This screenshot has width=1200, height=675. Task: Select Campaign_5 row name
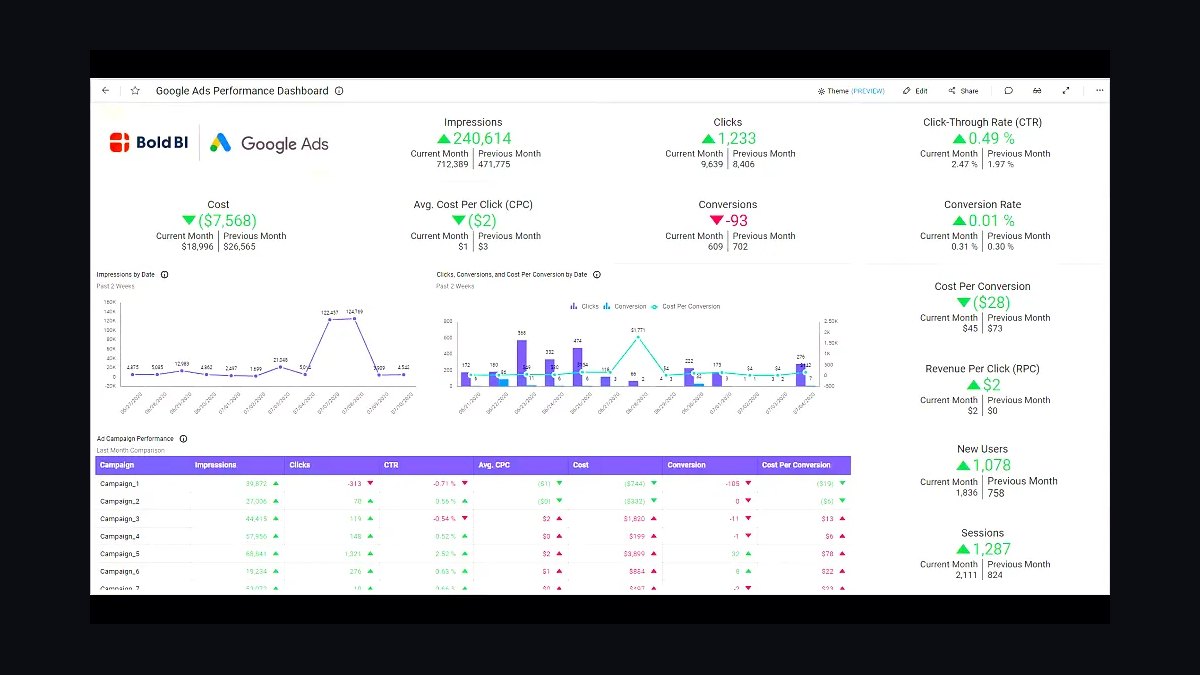pyautogui.click(x=120, y=554)
